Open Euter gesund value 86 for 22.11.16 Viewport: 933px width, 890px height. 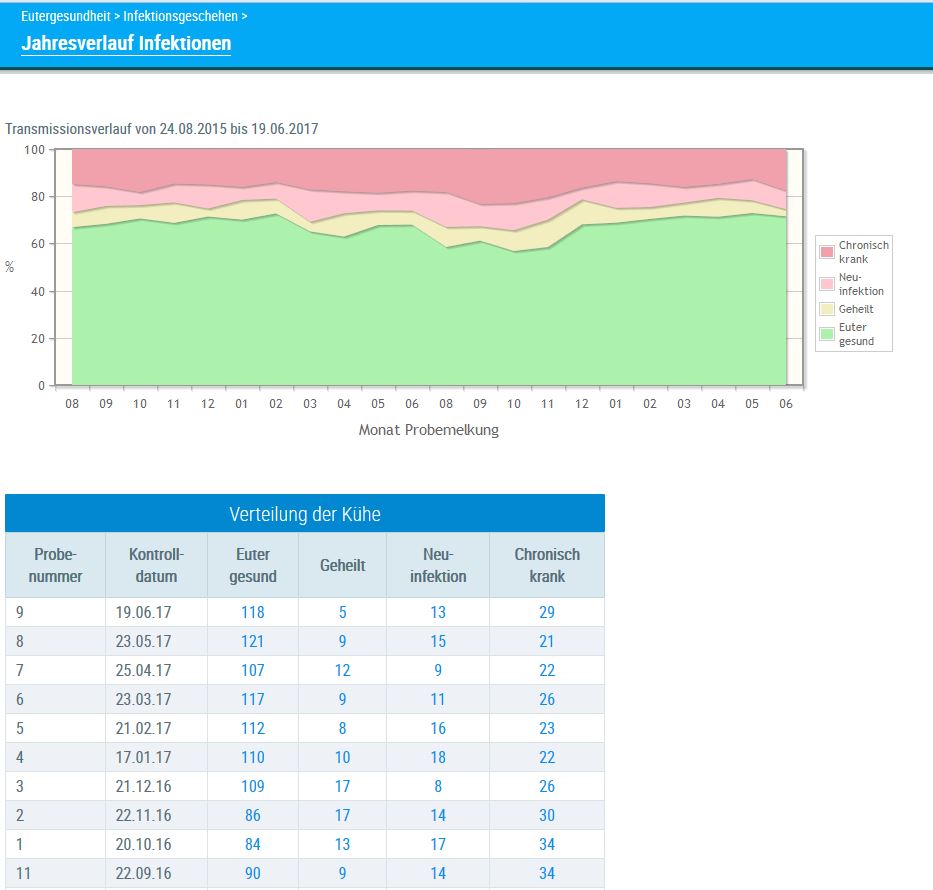pos(252,815)
